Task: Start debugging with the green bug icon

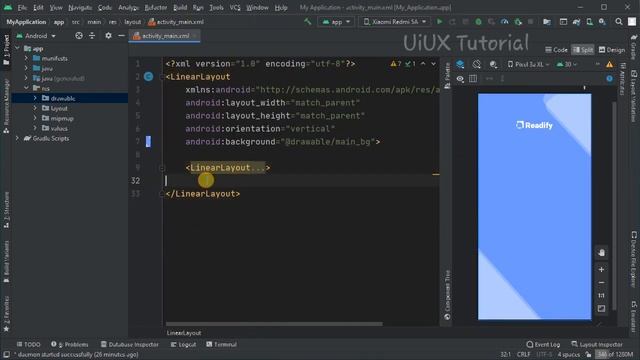Action: coord(478,22)
